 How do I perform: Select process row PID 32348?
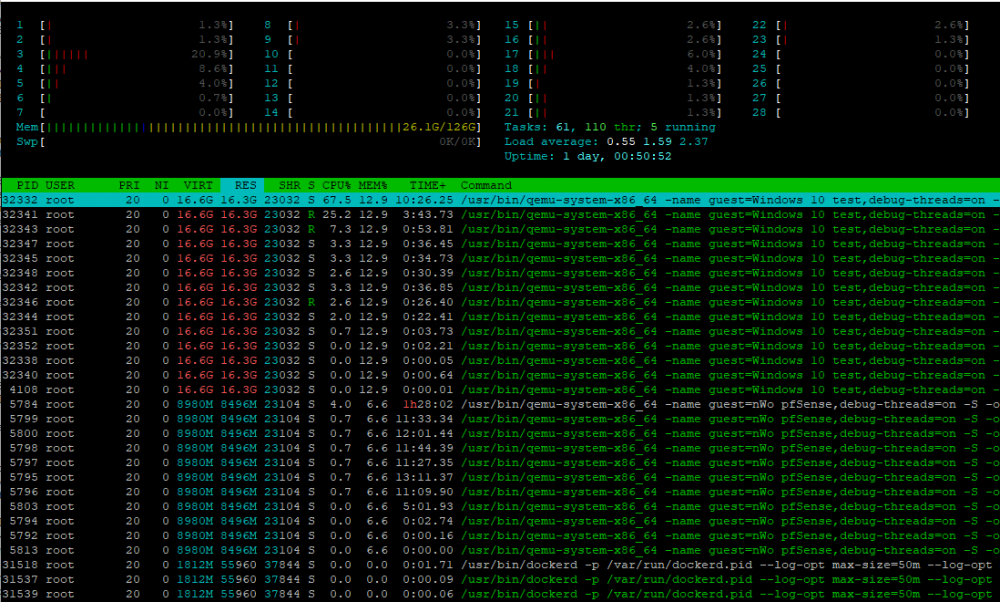tap(500, 273)
